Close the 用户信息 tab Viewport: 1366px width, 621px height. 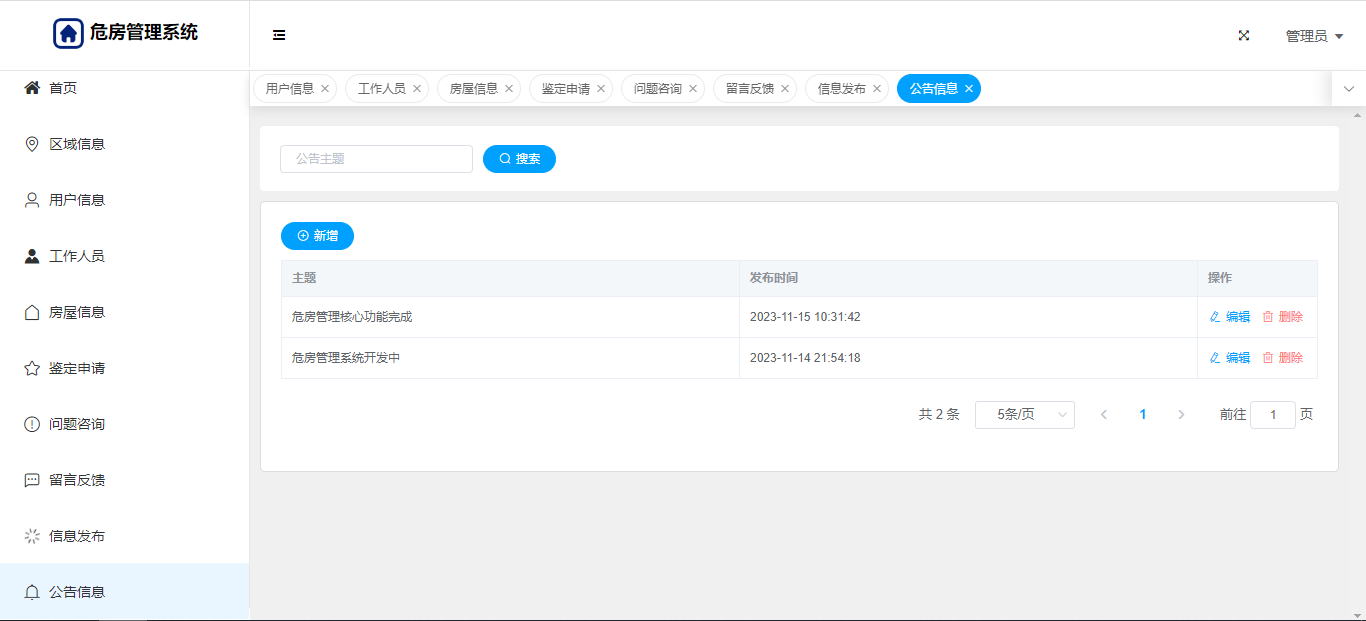pyautogui.click(x=325, y=89)
